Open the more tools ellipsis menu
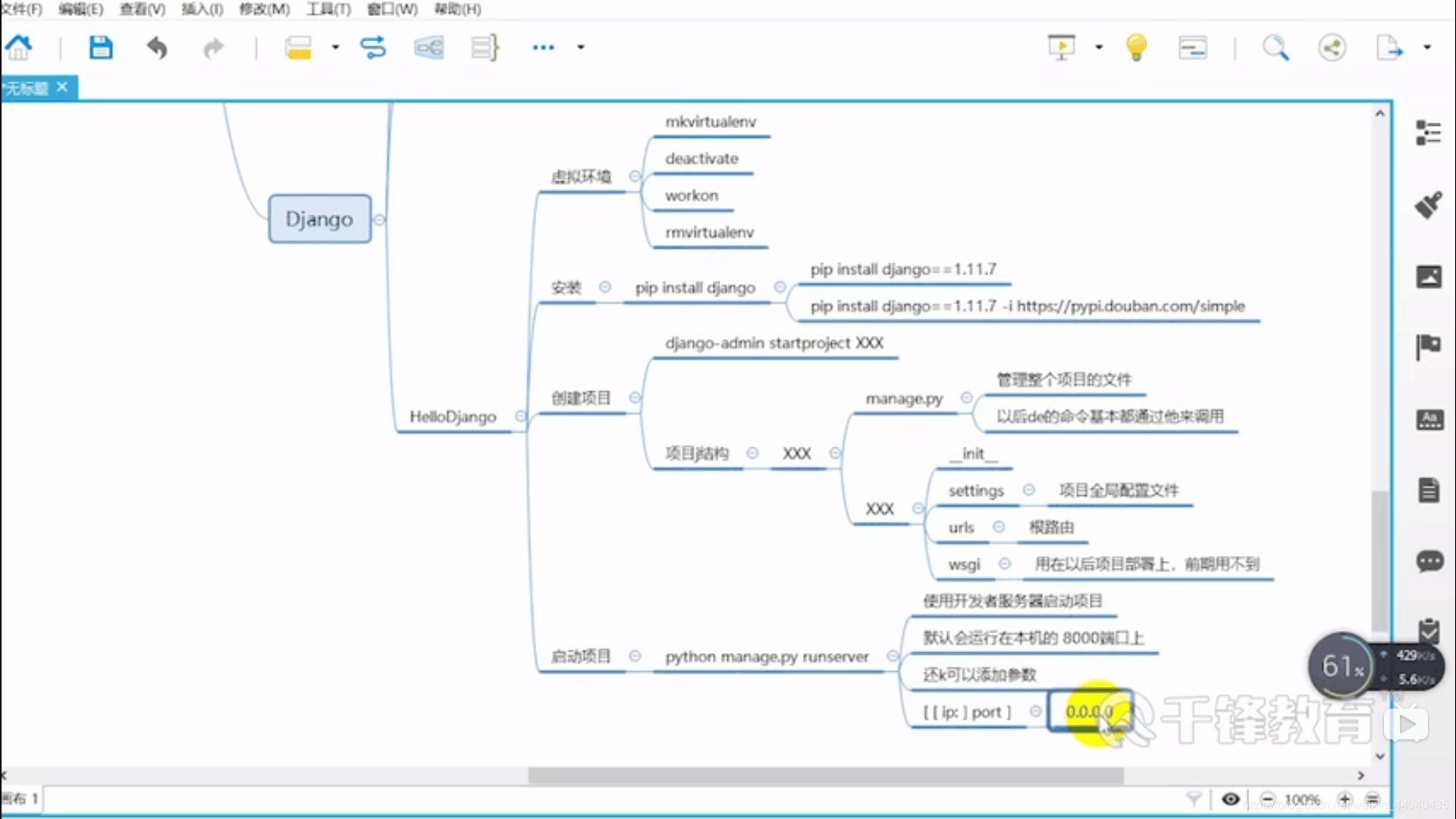Image resolution: width=1456 pixels, height=819 pixels. 543,47
